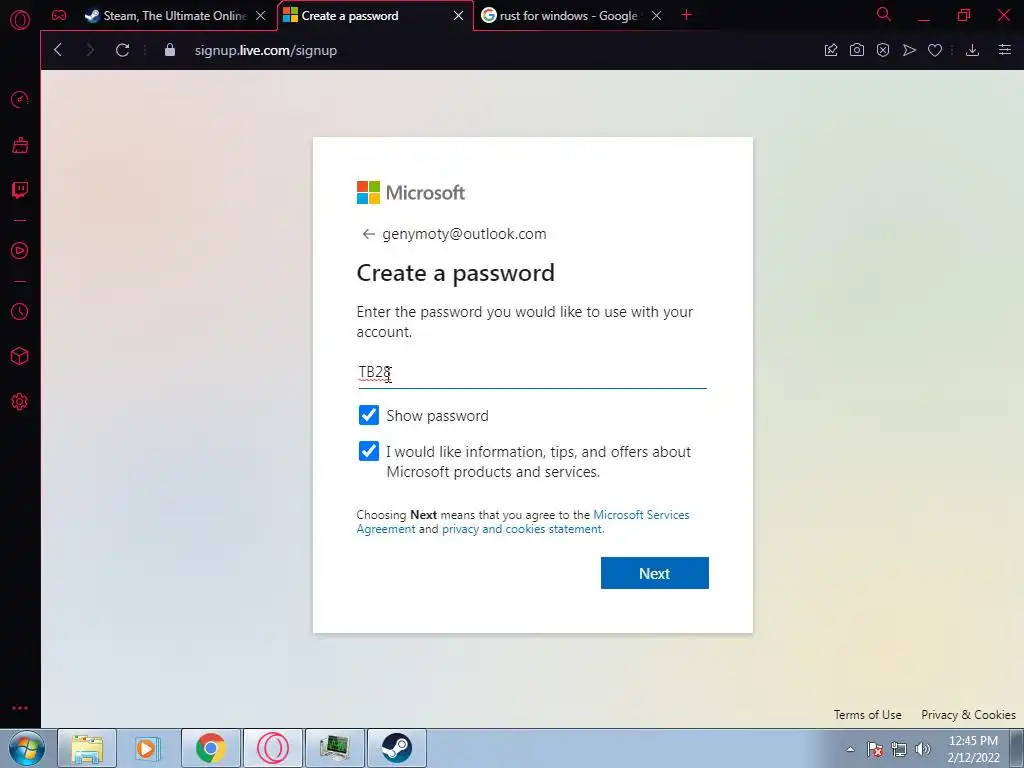Close the rust for windows tab

656,16
